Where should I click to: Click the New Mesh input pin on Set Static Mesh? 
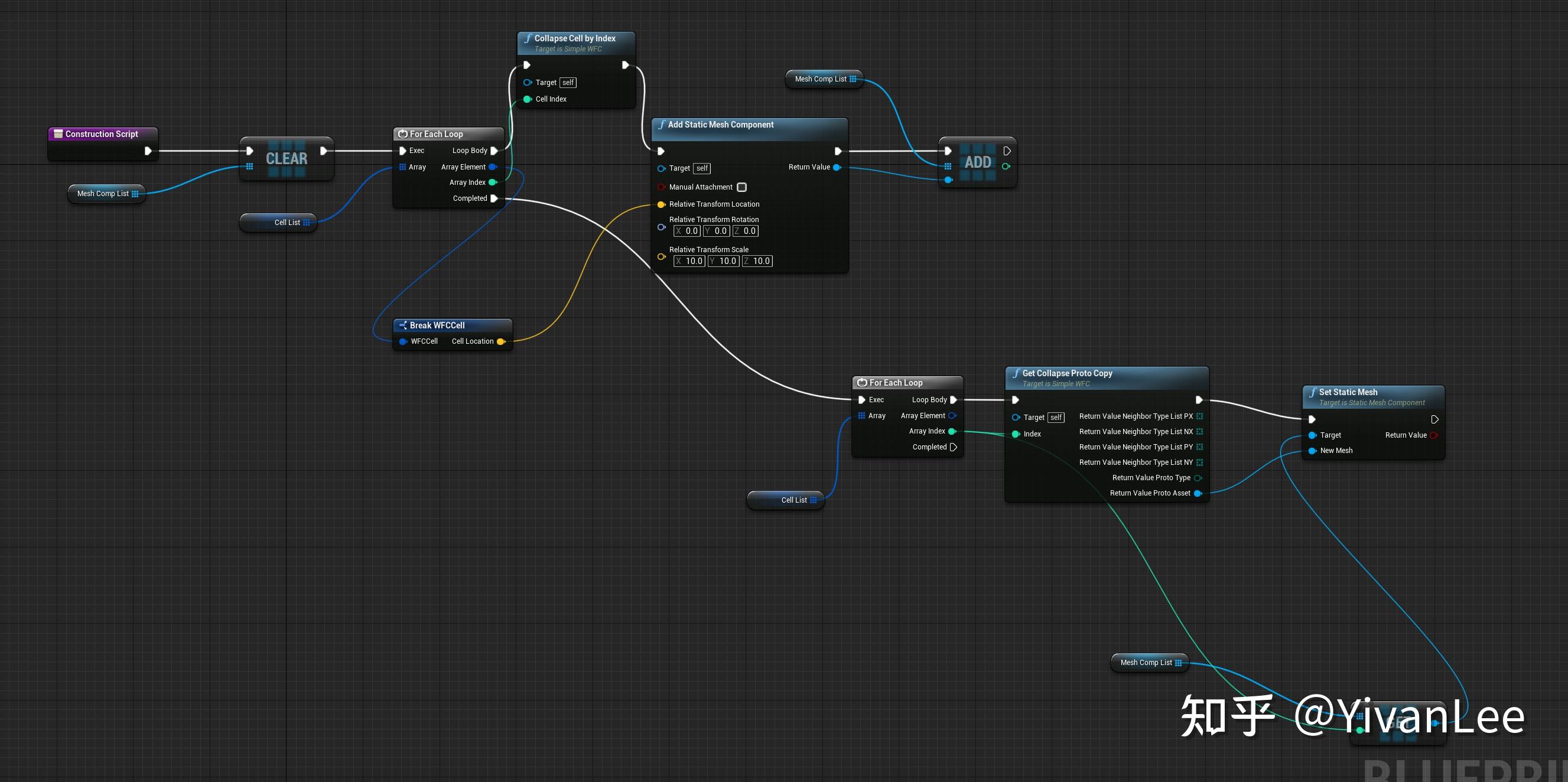[1312, 451]
